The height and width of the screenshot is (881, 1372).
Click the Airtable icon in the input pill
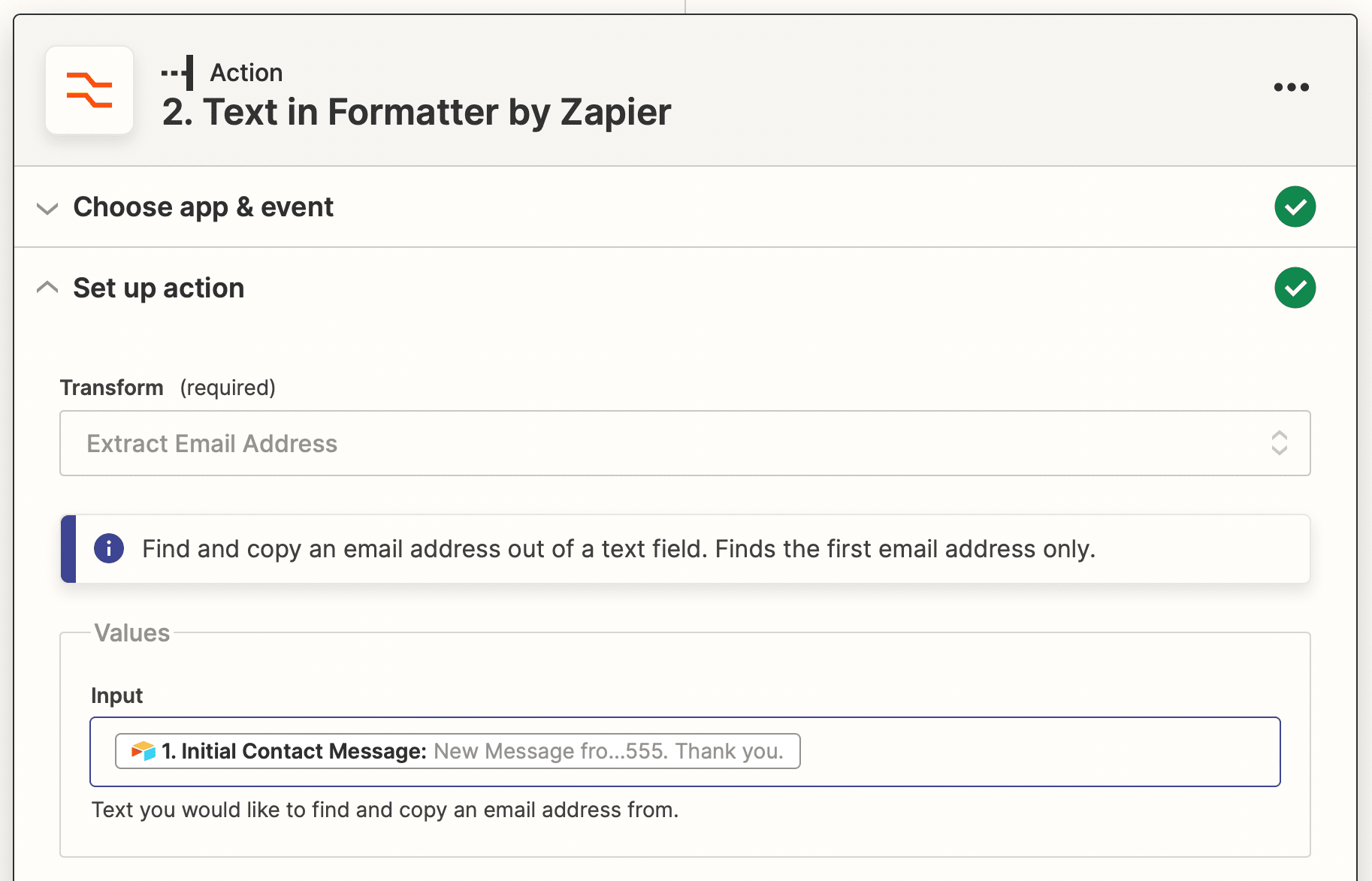(x=143, y=750)
